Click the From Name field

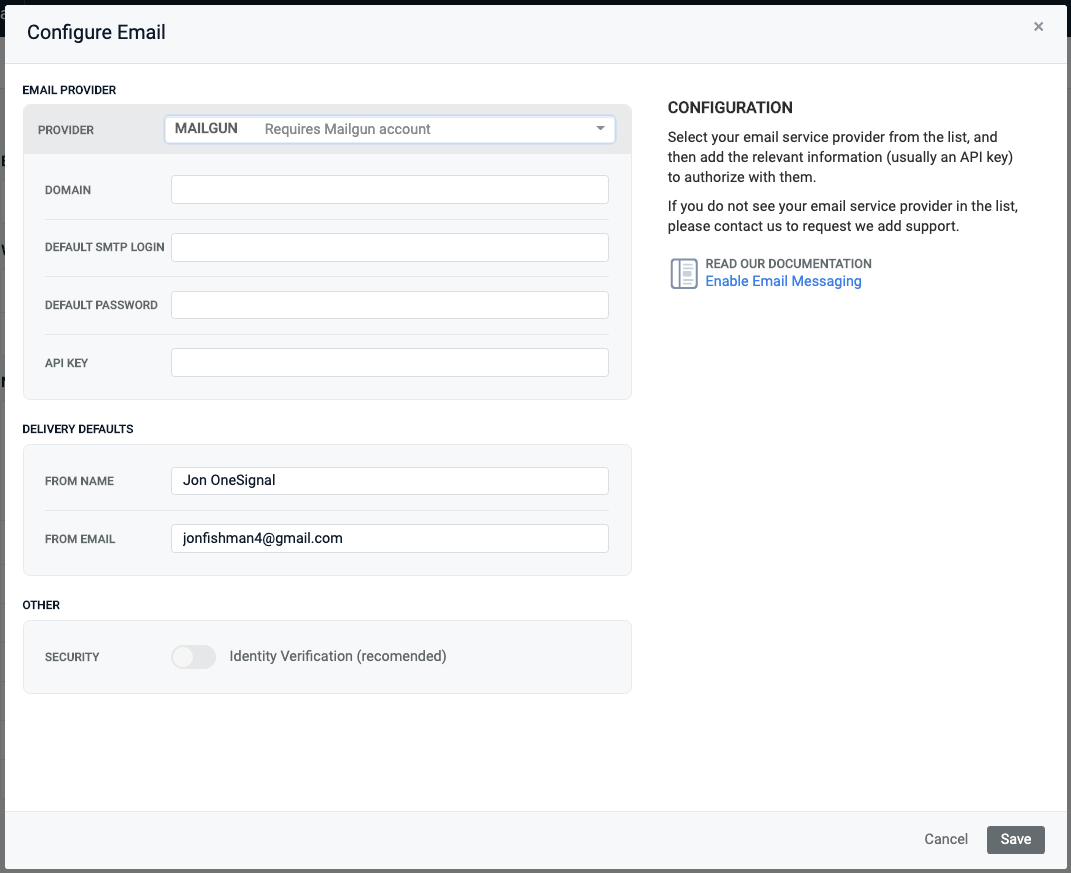[389, 481]
